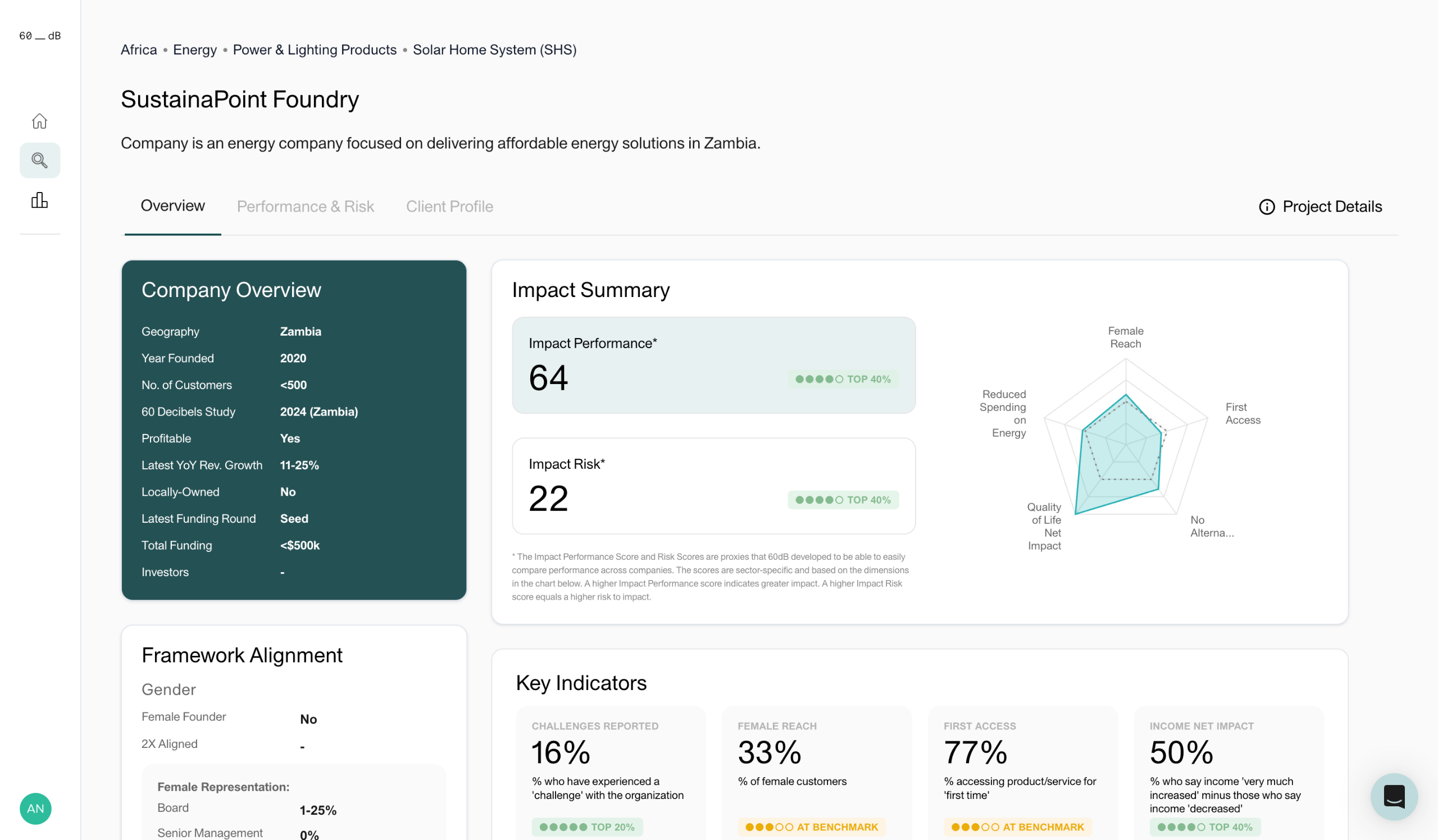
Task: Click the Latest Funding Round Seed value
Action: click(x=294, y=519)
